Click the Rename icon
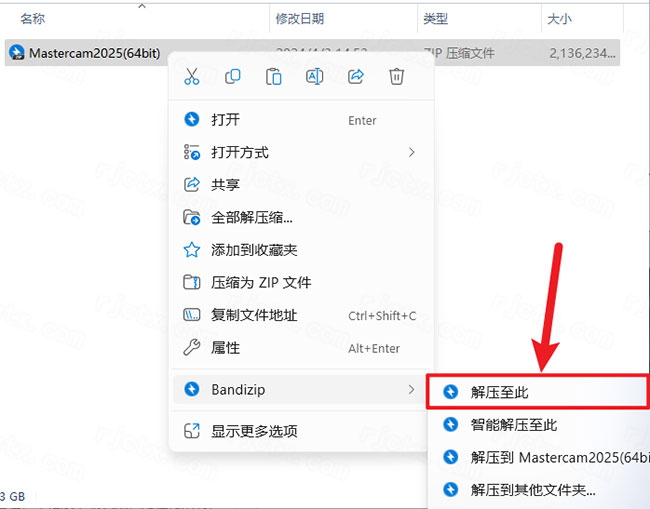This screenshot has width=650, height=509. tap(315, 76)
